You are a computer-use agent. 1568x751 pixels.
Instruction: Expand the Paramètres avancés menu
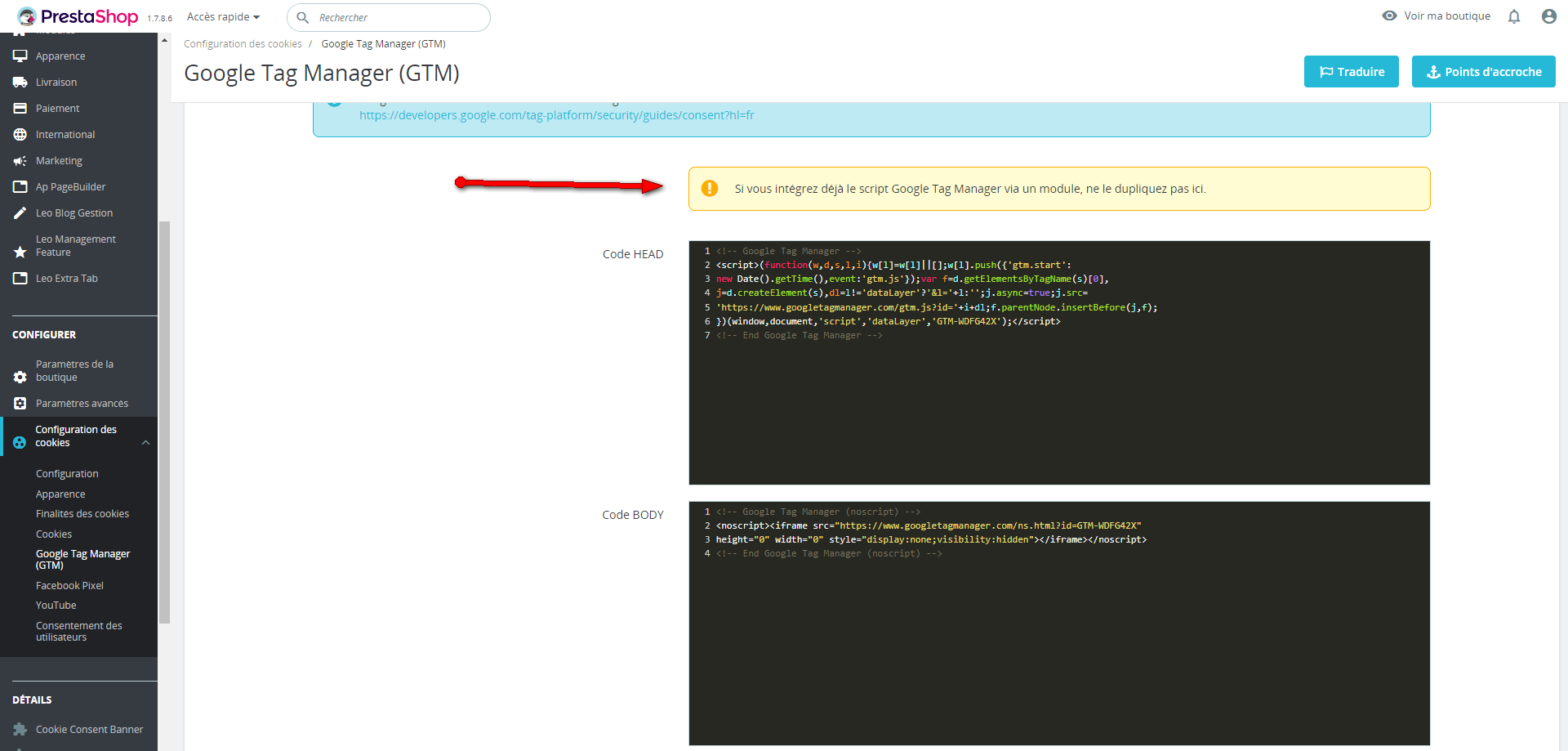[x=82, y=404]
